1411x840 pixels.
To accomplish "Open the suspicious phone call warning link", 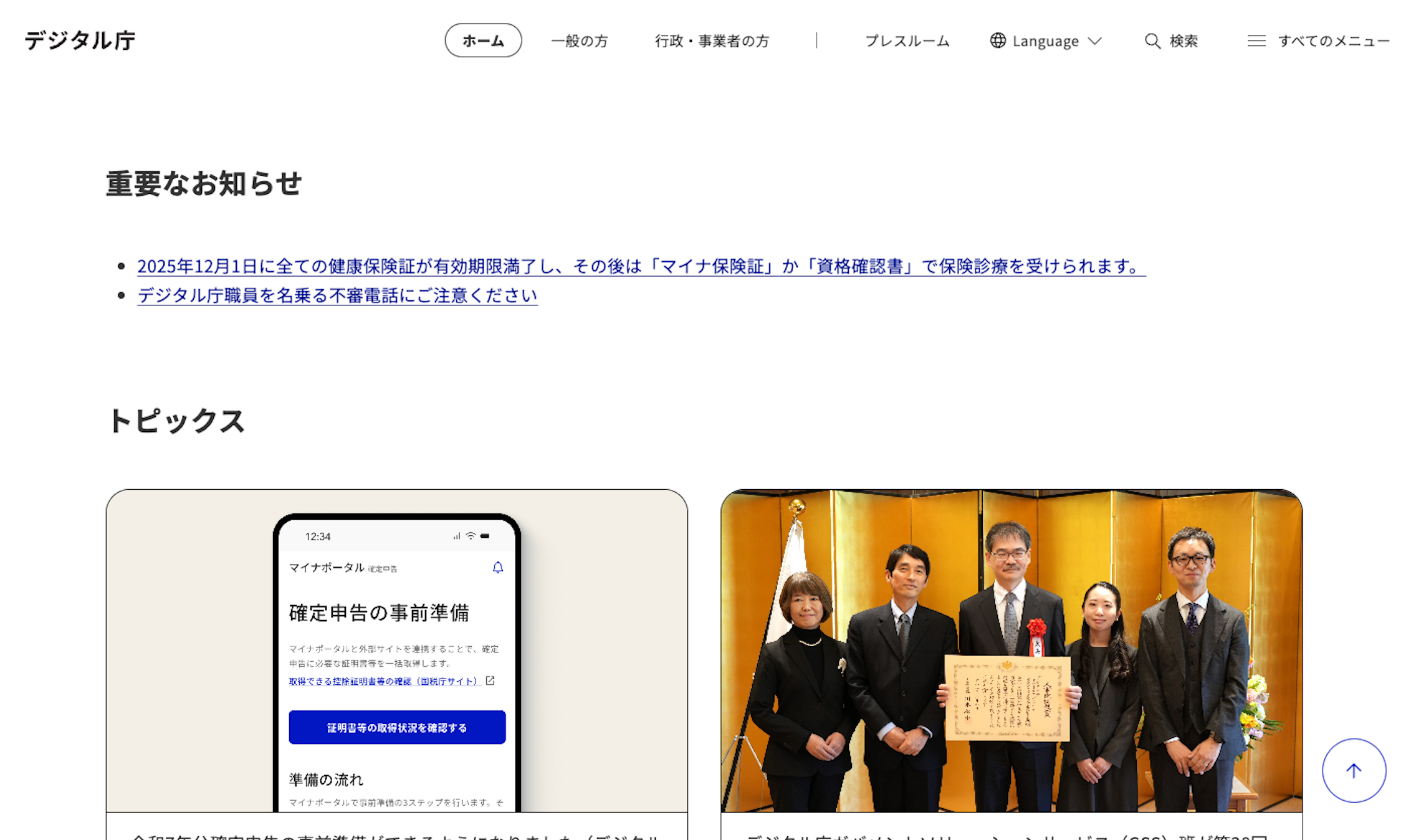I will coord(337,295).
